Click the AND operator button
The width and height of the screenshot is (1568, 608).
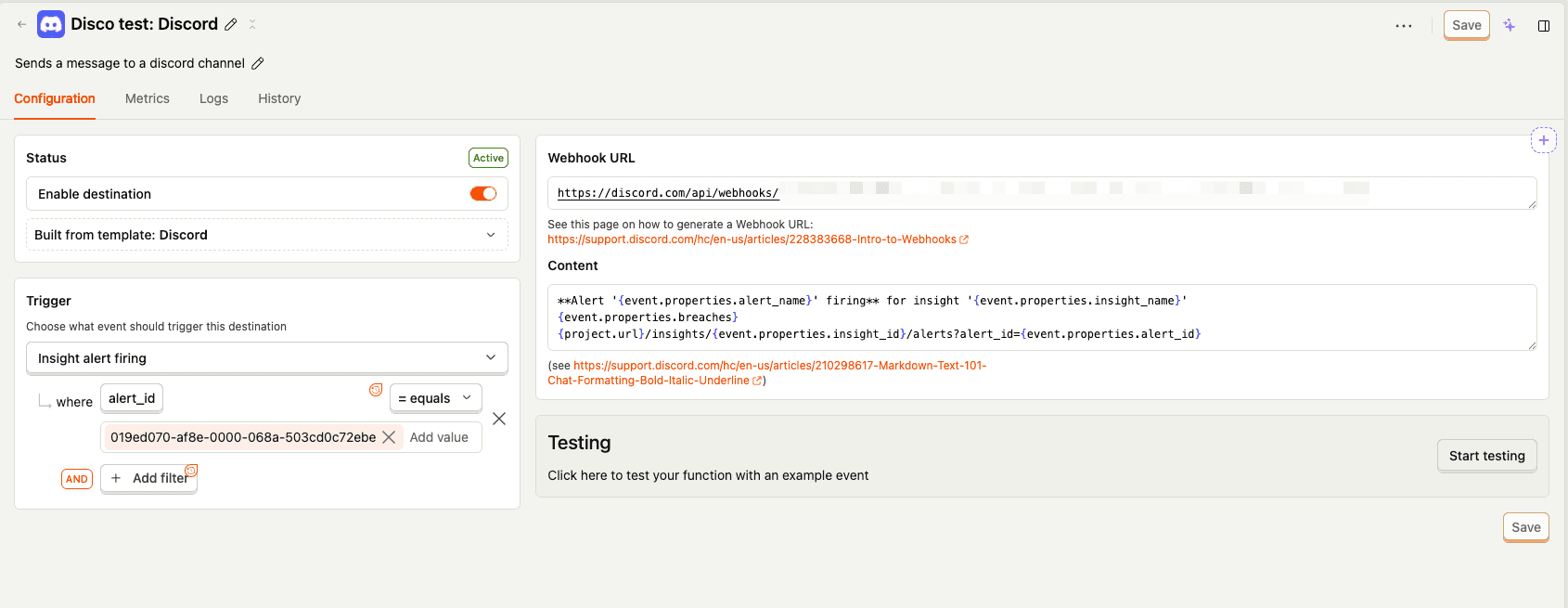pos(77,479)
